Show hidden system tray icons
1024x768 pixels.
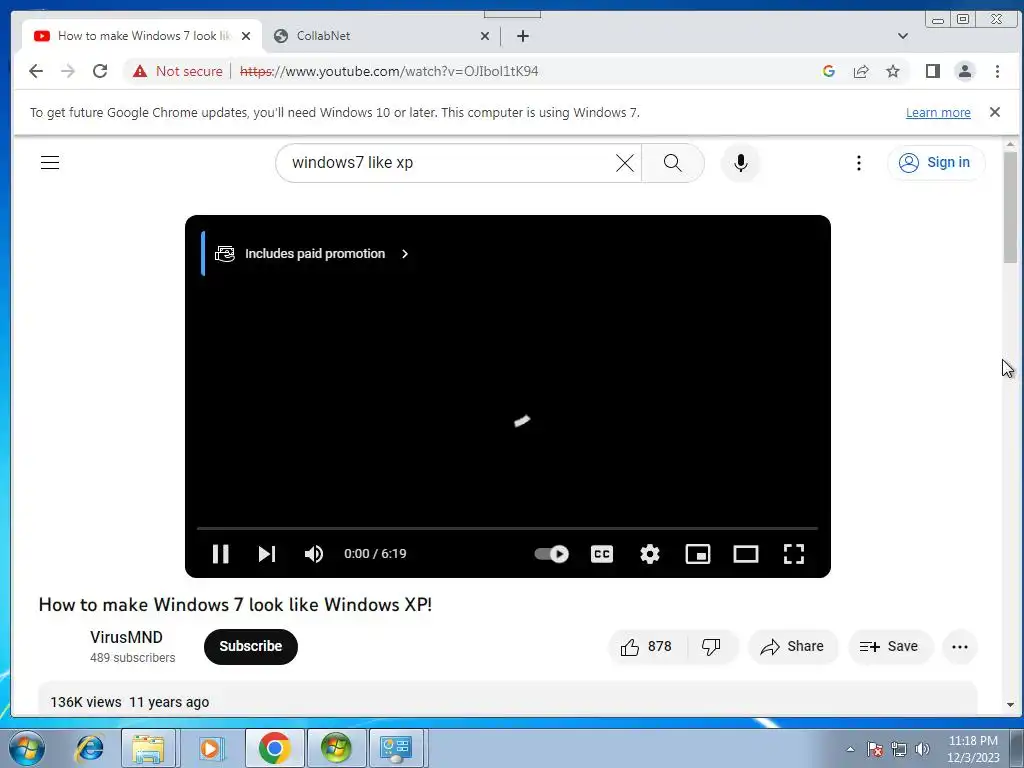tap(850, 749)
